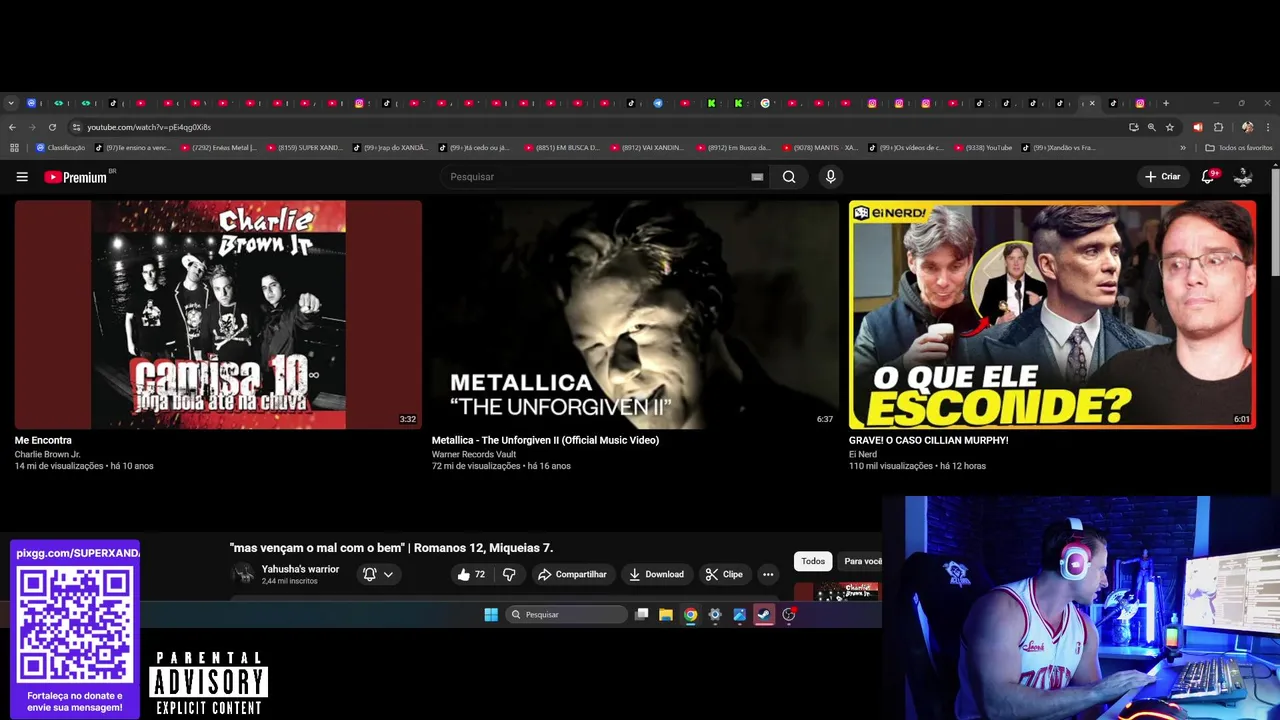The image size is (1280, 720).
Task: Open YouTube notifications bell
Action: pyautogui.click(x=1208, y=177)
